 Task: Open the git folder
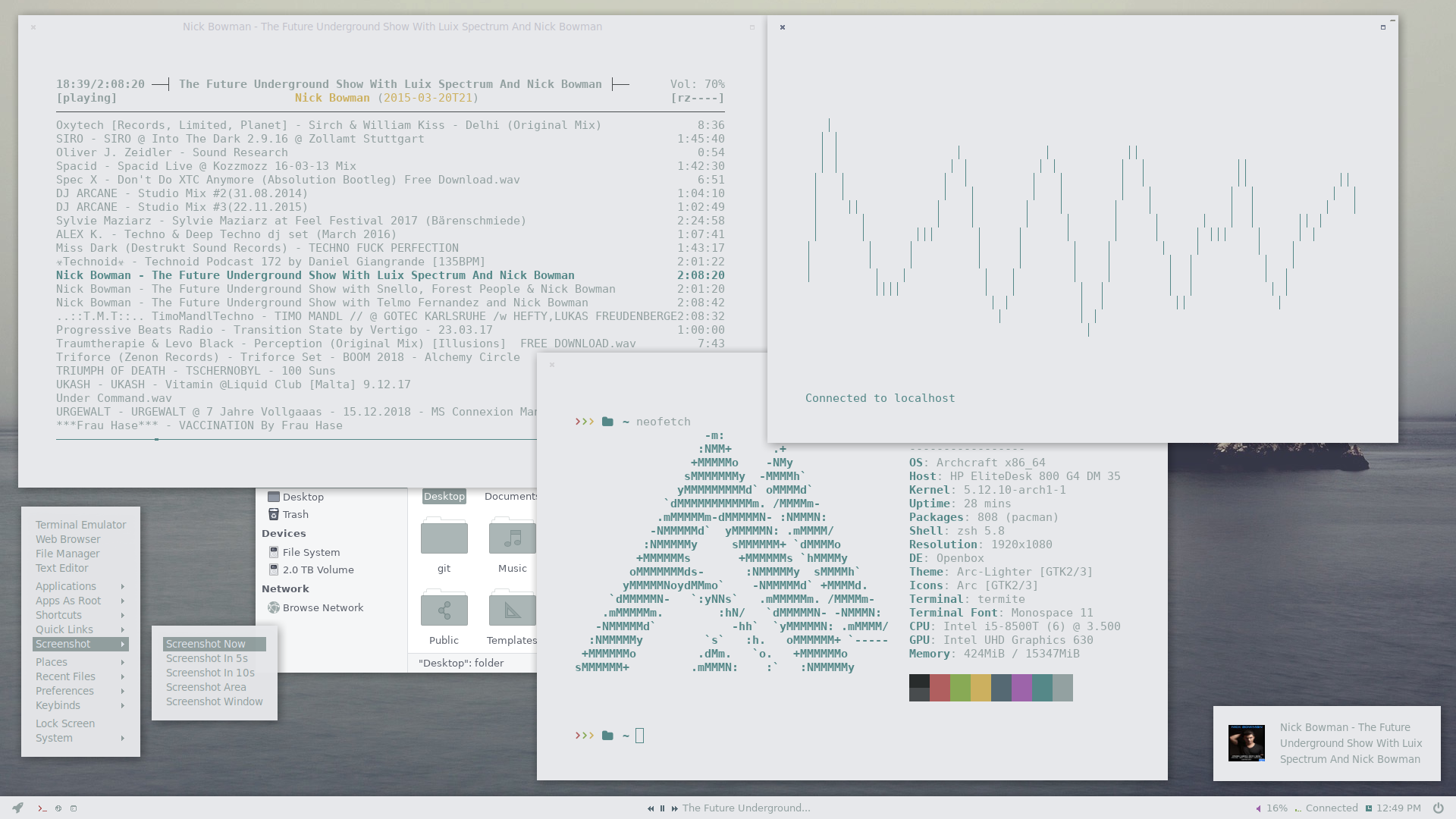coord(444,538)
